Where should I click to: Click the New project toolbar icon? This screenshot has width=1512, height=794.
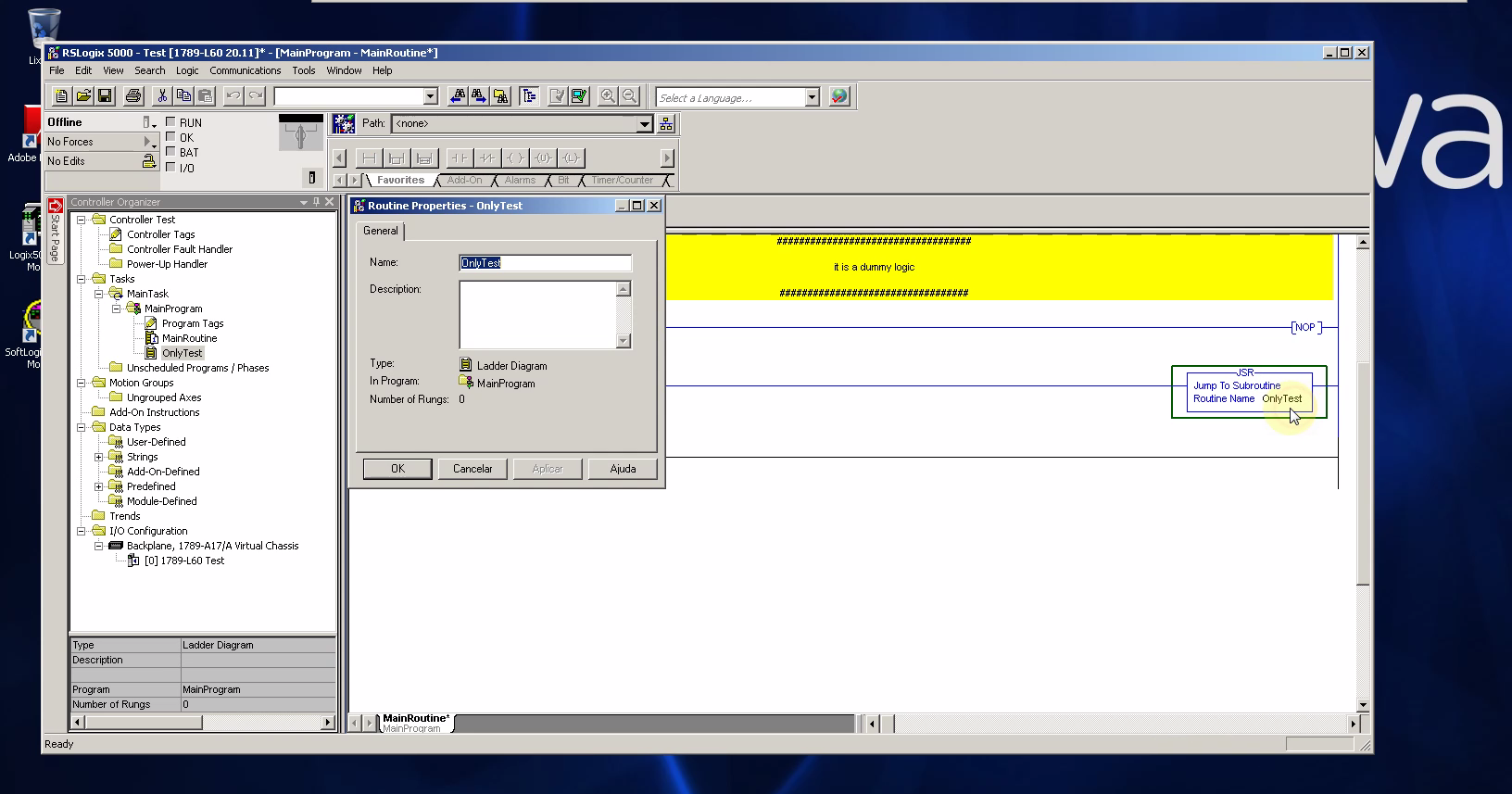(61, 96)
